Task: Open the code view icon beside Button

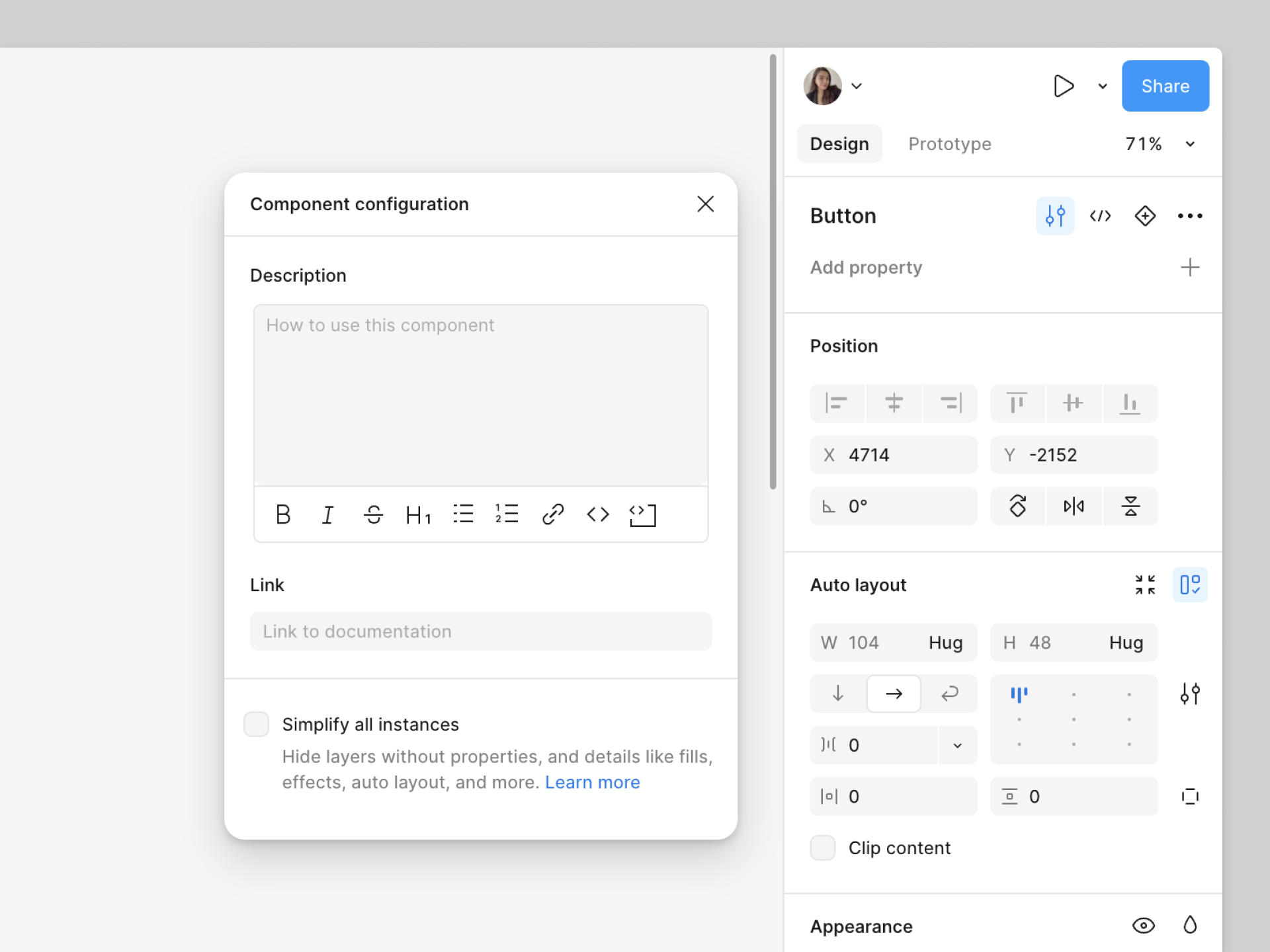Action: (x=1100, y=216)
